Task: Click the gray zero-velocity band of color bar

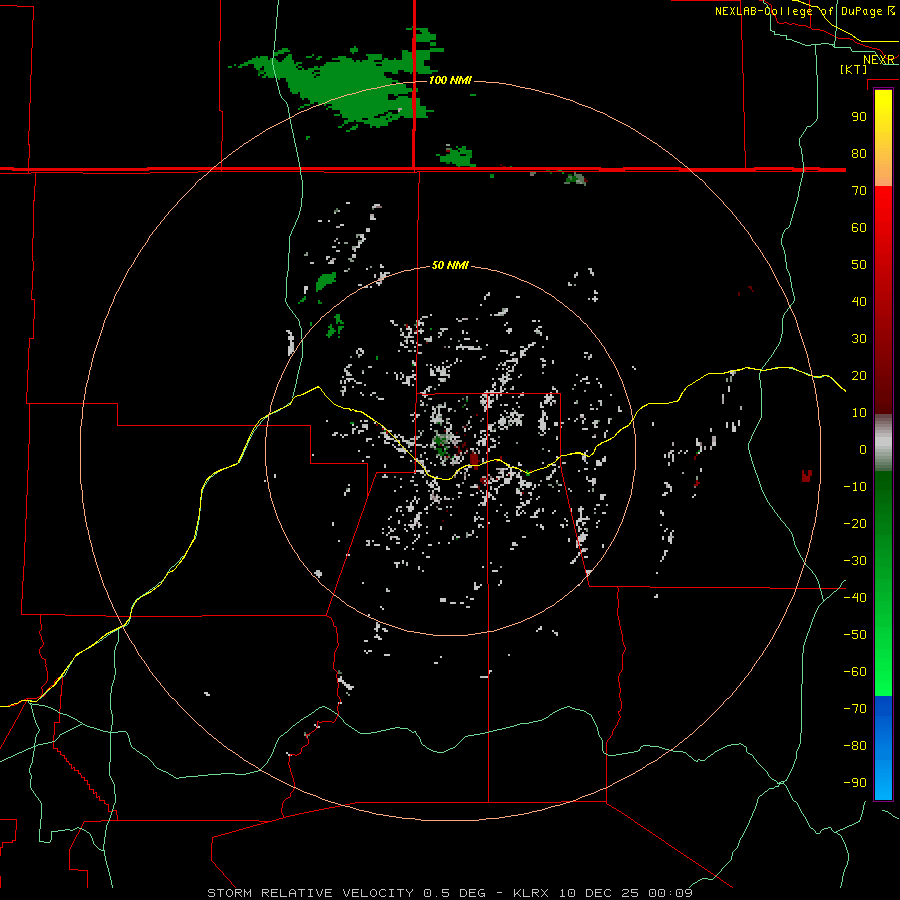Action: click(883, 443)
